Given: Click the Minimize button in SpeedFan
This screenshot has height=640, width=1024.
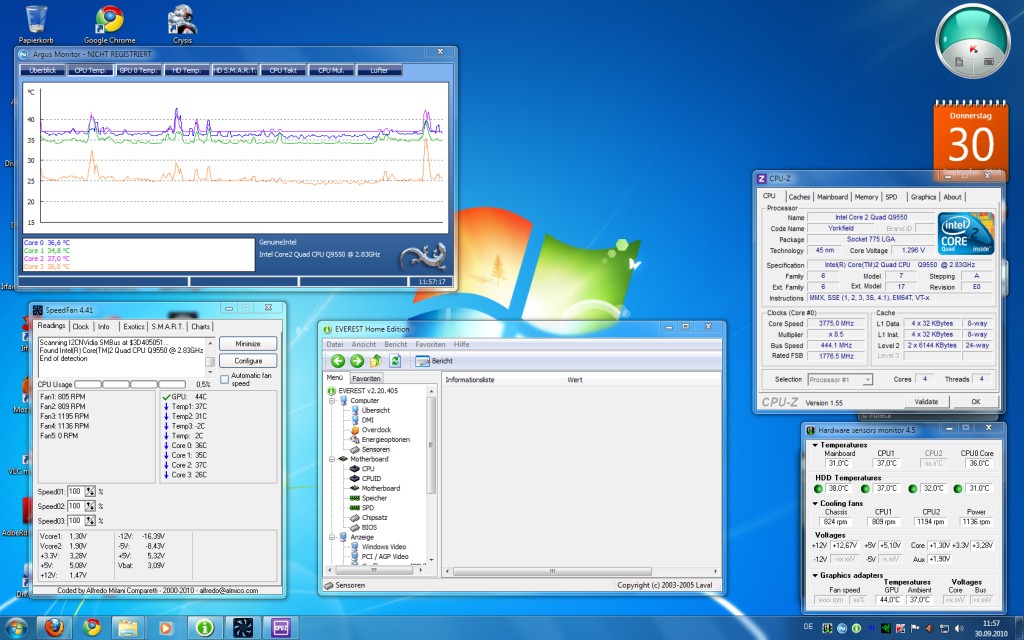Looking at the screenshot, I should (248, 344).
